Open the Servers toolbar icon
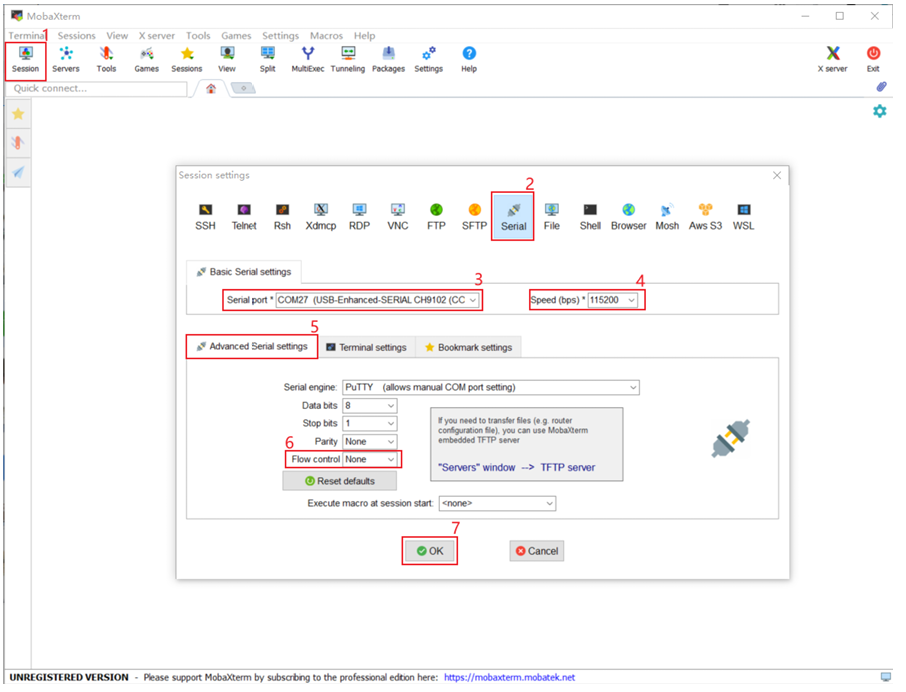 coord(66,60)
